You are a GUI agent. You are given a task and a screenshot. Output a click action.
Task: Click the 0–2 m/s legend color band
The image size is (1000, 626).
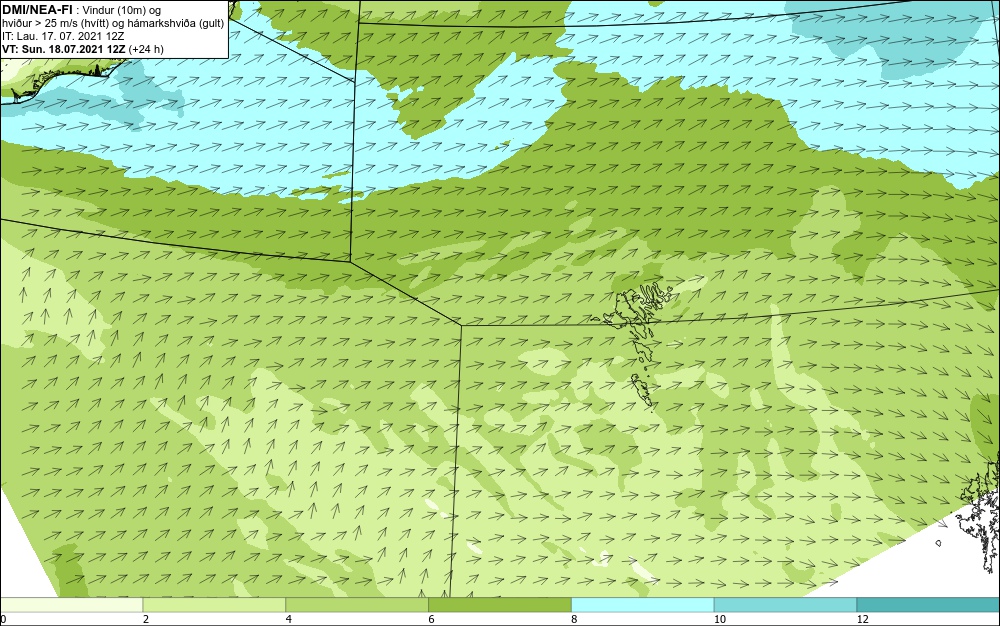71,605
